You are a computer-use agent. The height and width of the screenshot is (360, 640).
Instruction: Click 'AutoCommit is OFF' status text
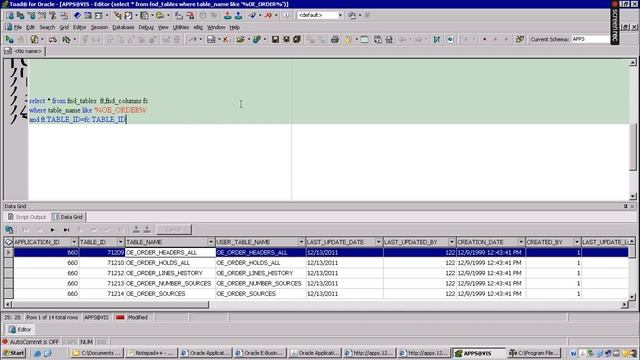34,342
